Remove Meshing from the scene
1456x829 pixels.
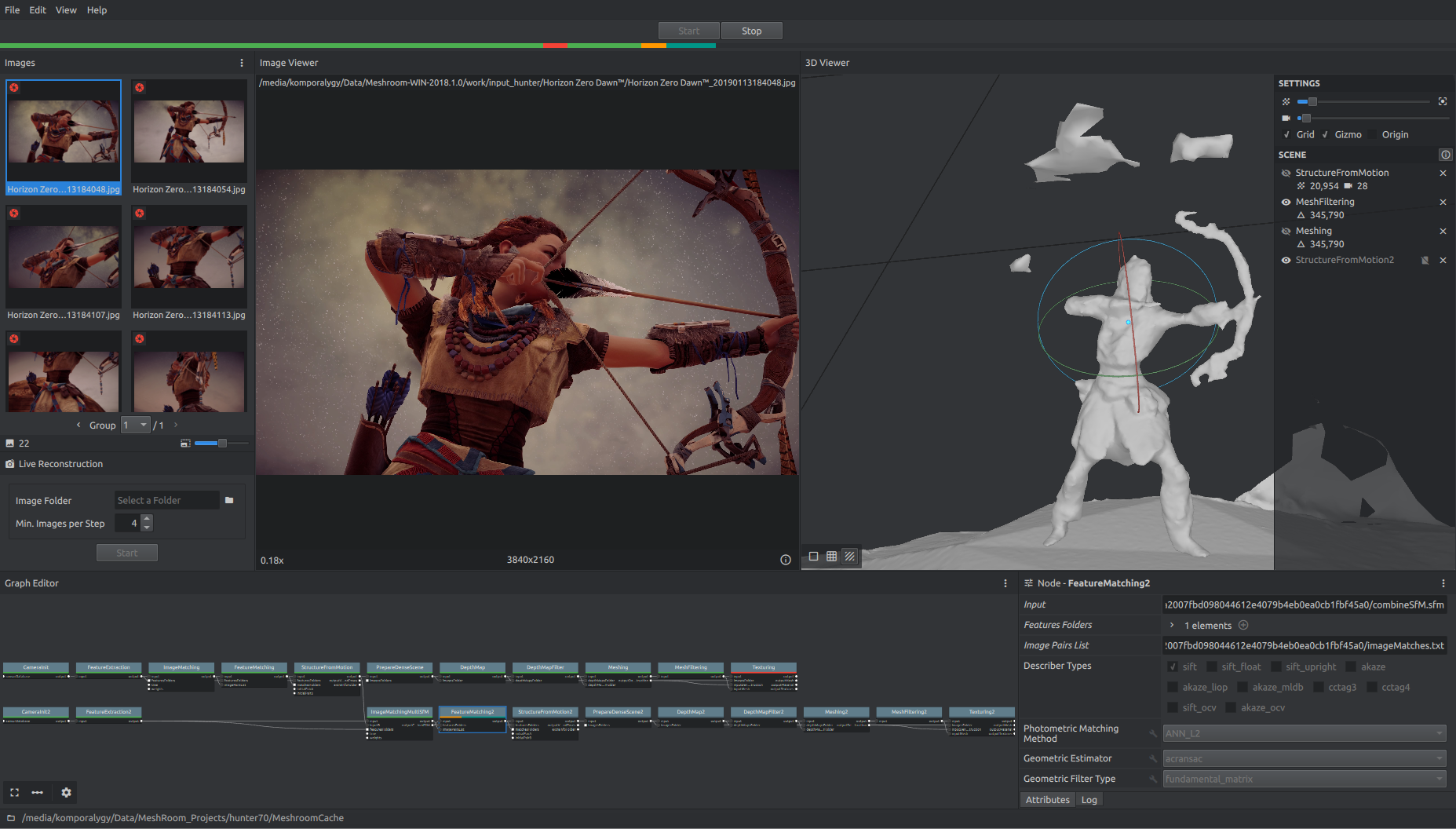click(x=1443, y=231)
